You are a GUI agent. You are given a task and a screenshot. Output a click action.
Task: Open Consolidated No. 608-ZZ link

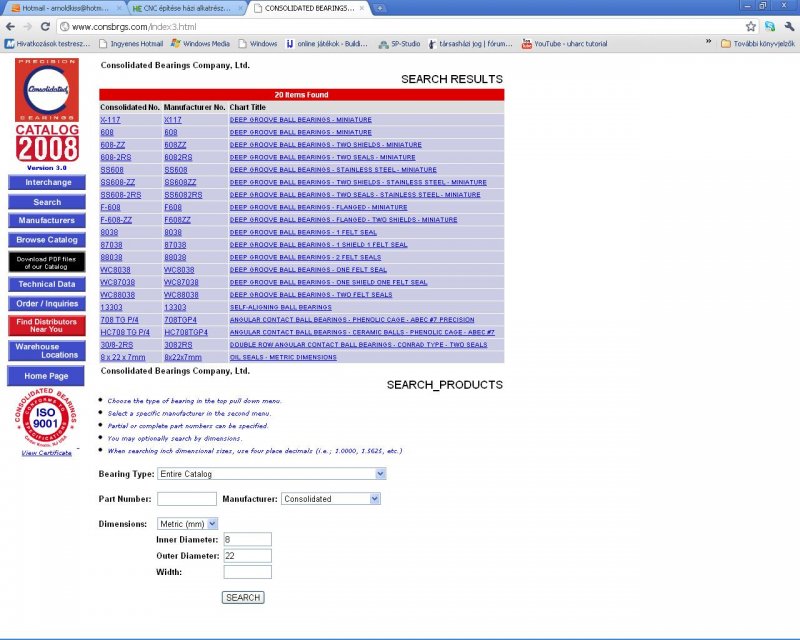tap(113, 145)
